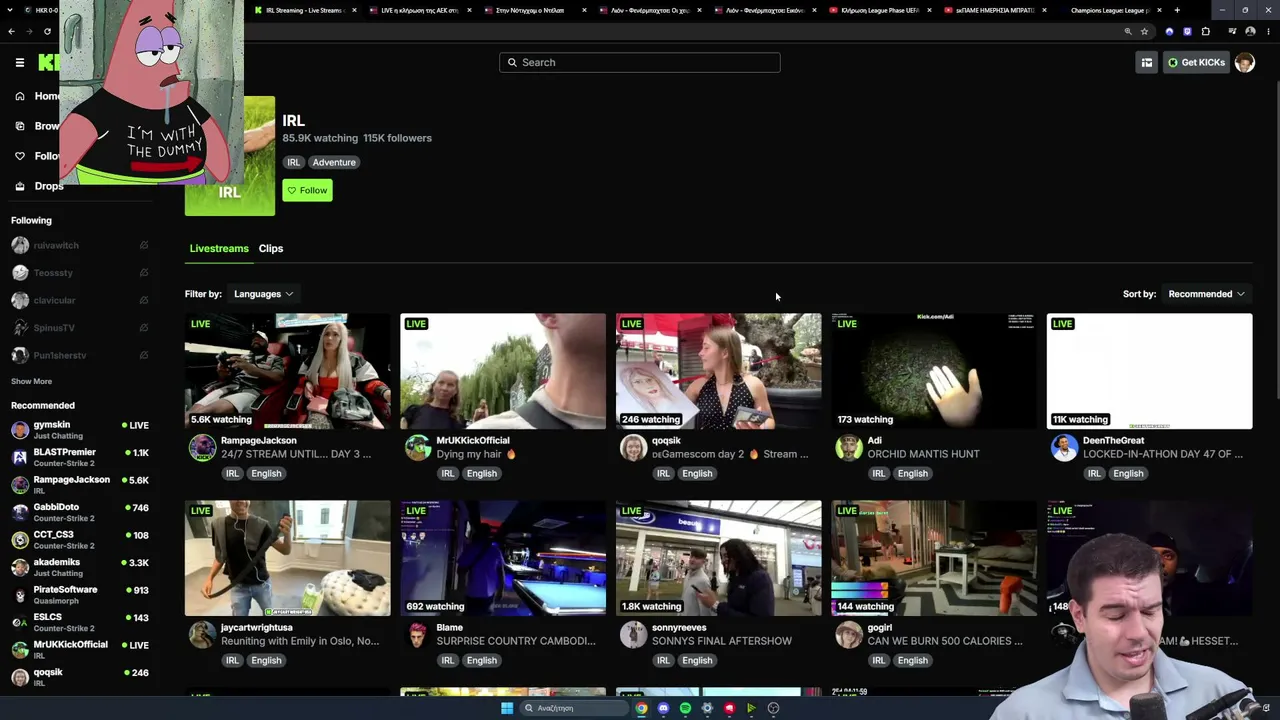The width and height of the screenshot is (1280, 720).
Task: Click Blame's stream card avatar
Action: (x=418, y=634)
